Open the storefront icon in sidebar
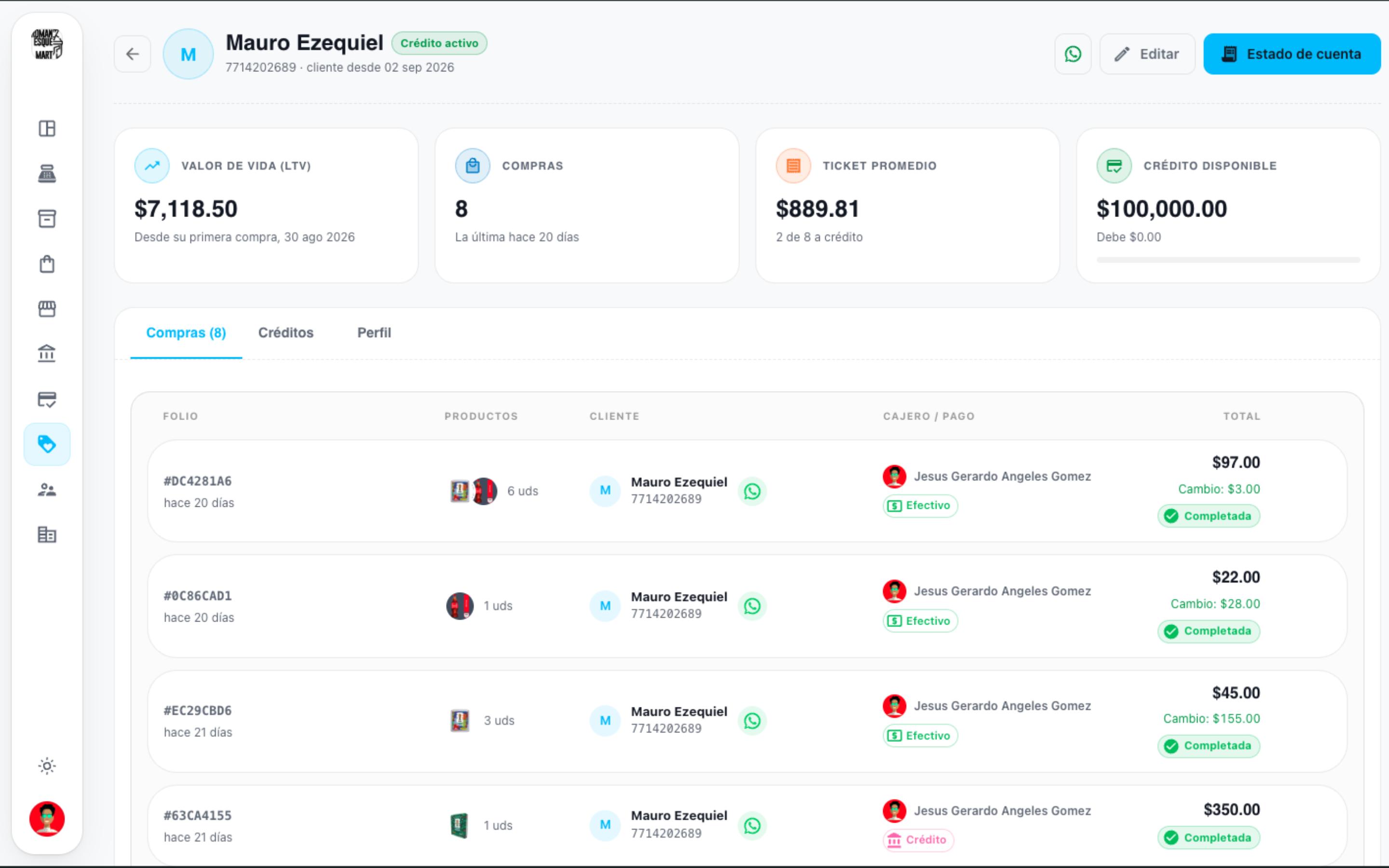 tap(47, 309)
